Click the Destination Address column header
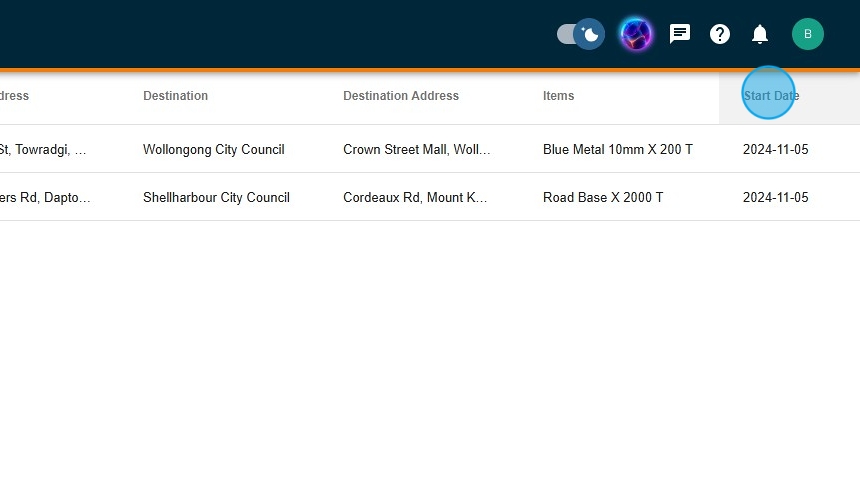The width and height of the screenshot is (860, 480). (401, 96)
